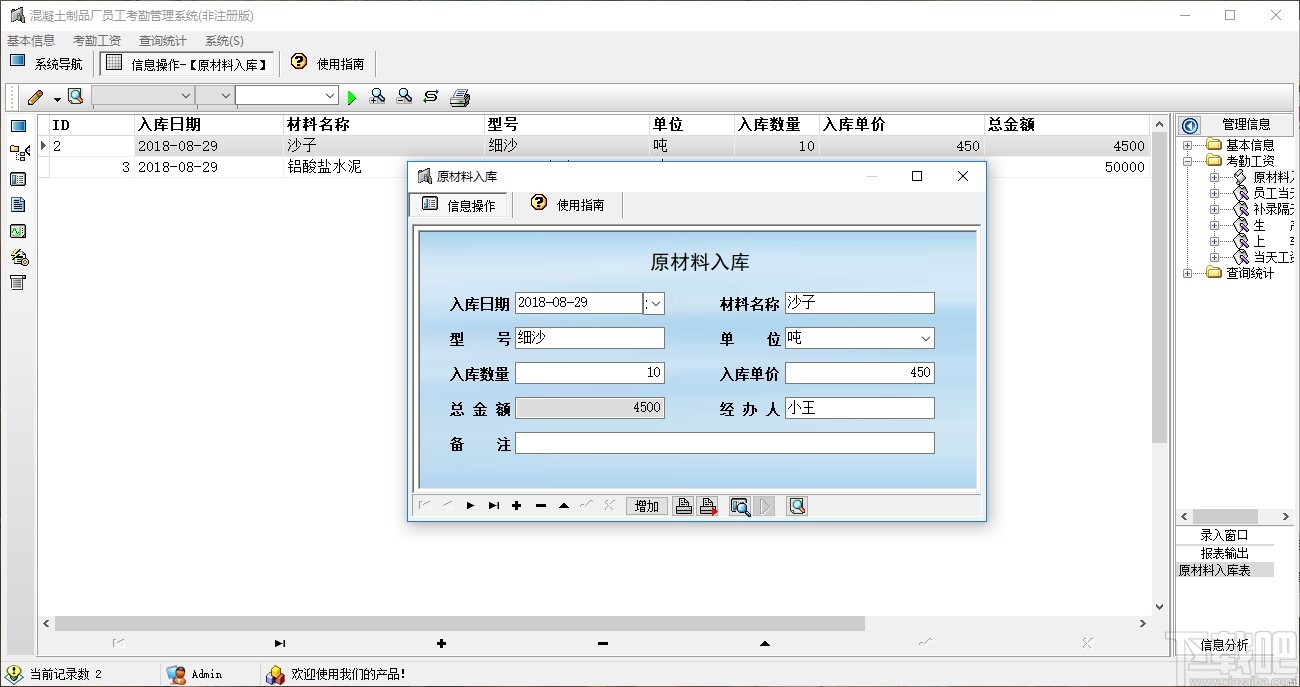Collapse the 考勤工资 tree node
Screen dimensions: 1300x687
click(x=1187, y=161)
